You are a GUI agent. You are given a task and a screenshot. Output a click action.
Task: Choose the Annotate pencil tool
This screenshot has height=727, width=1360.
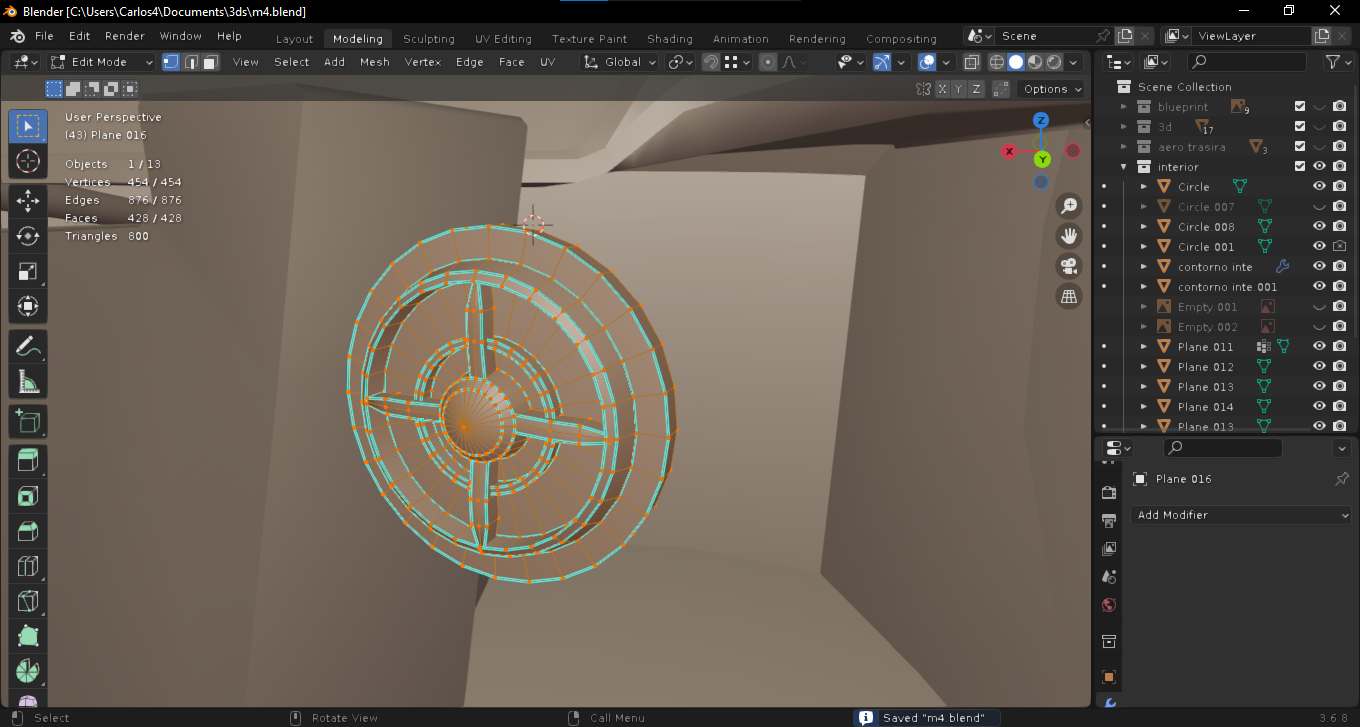[x=28, y=347]
